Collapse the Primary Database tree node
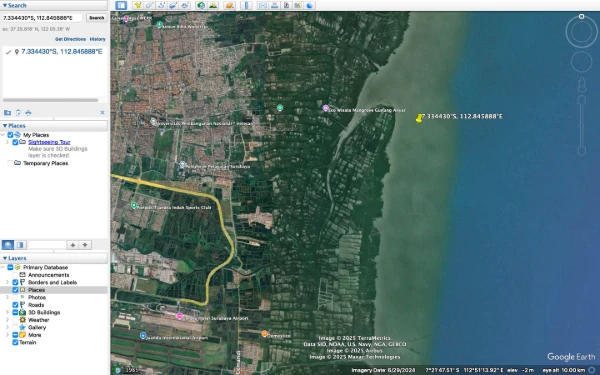Viewport: 600px width, 375px height. pos(3,267)
